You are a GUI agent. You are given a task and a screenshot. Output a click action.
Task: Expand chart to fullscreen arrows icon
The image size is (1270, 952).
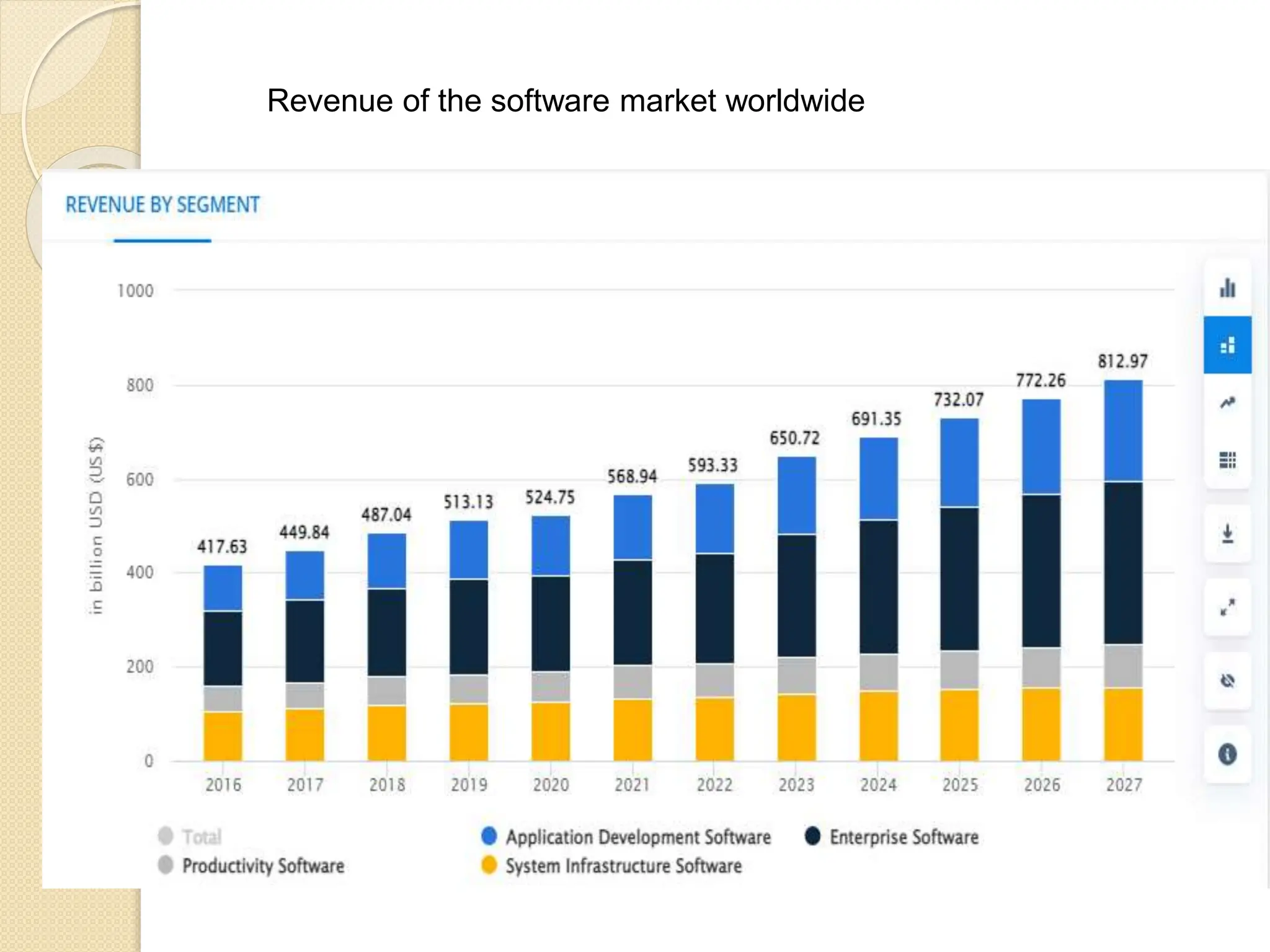(1227, 607)
